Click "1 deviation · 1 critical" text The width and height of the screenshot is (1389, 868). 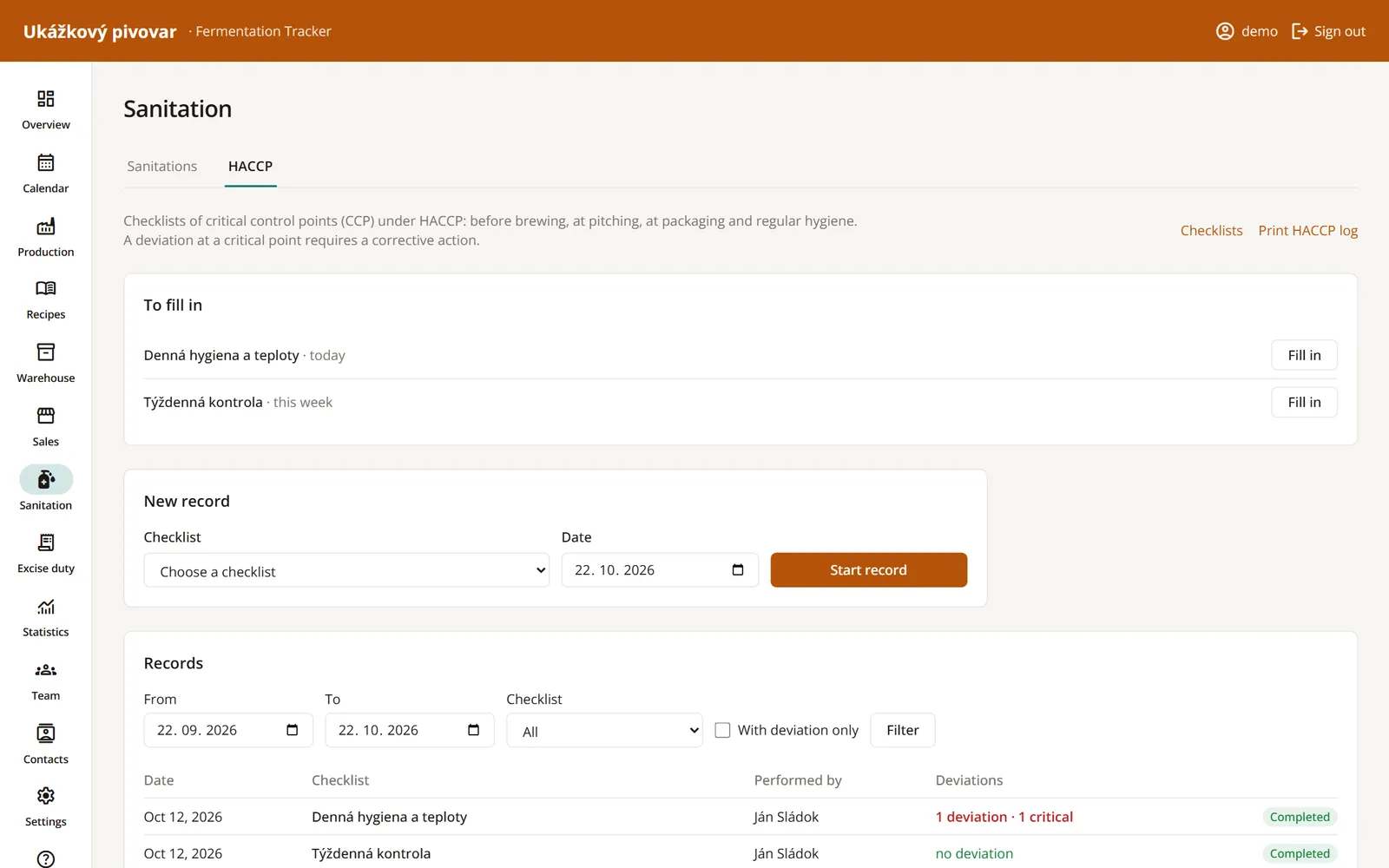click(x=1004, y=817)
